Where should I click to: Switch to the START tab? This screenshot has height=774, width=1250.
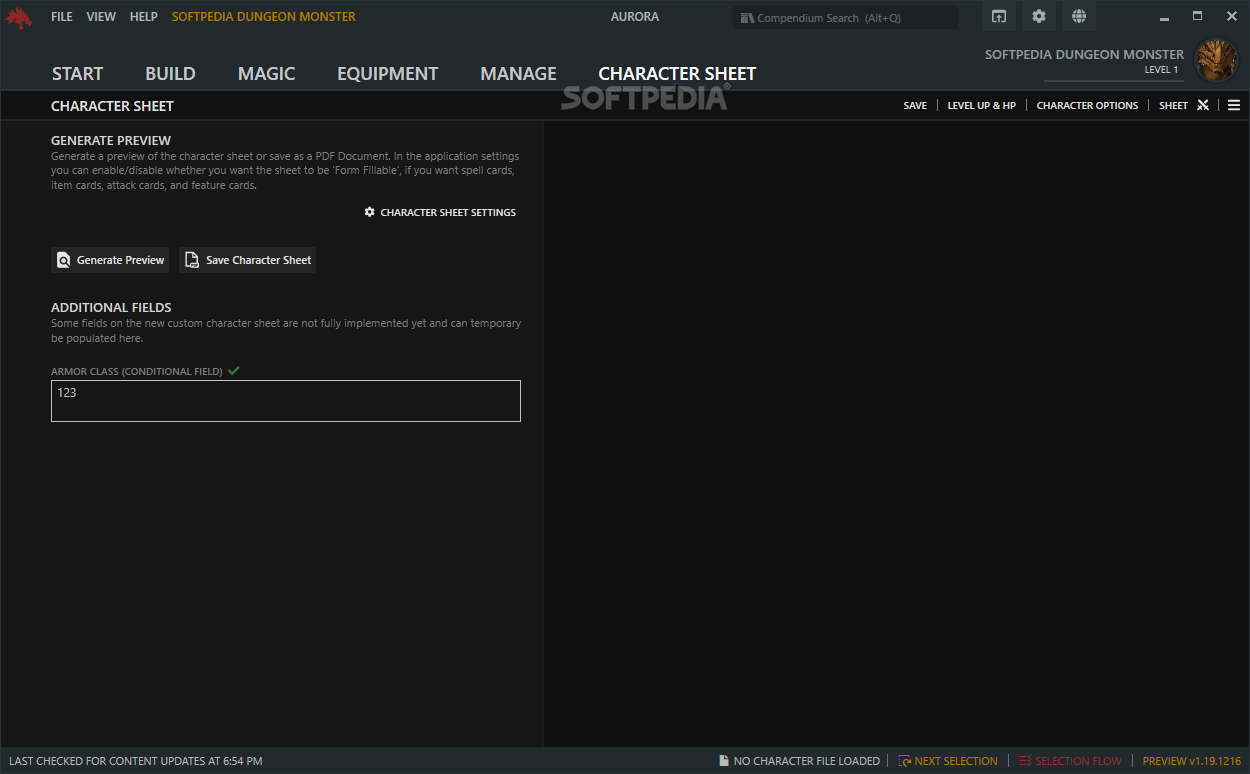click(x=77, y=74)
